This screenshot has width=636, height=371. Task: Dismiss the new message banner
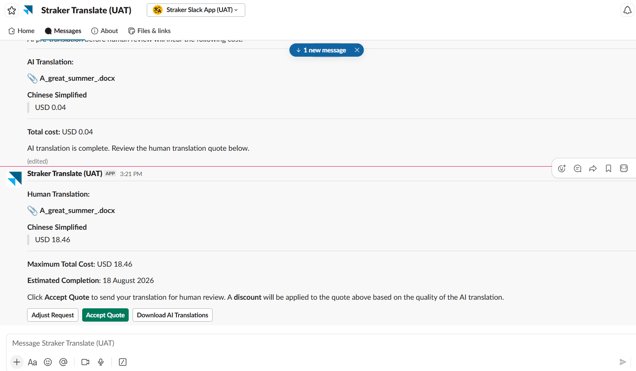(x=357, y=50)
